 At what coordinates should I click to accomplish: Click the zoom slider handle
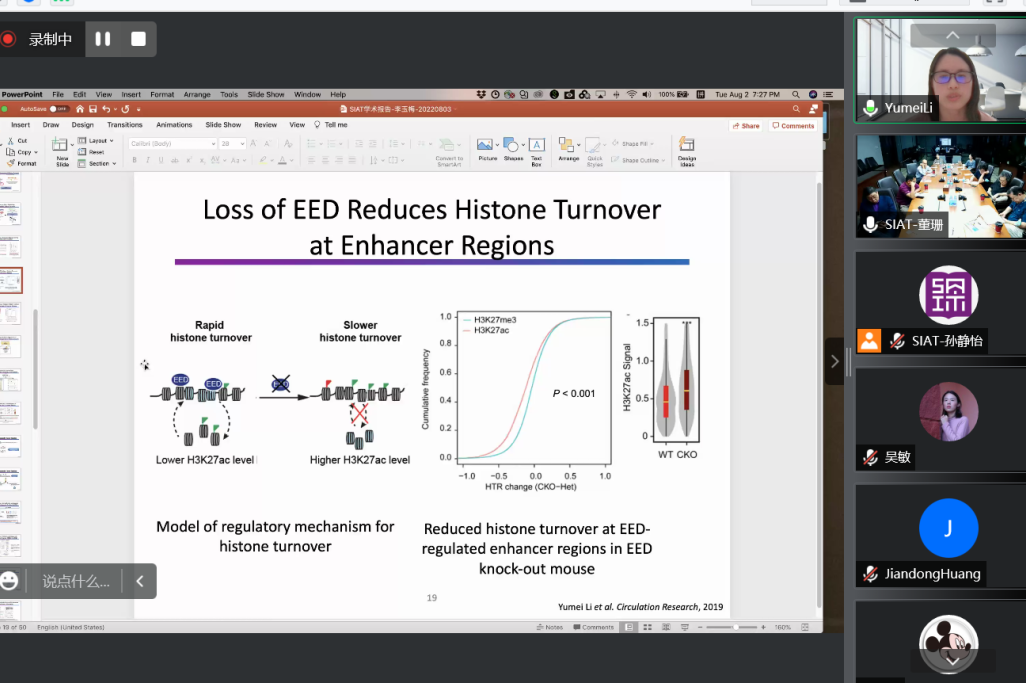pyautogui.click(x=735, y=627)
